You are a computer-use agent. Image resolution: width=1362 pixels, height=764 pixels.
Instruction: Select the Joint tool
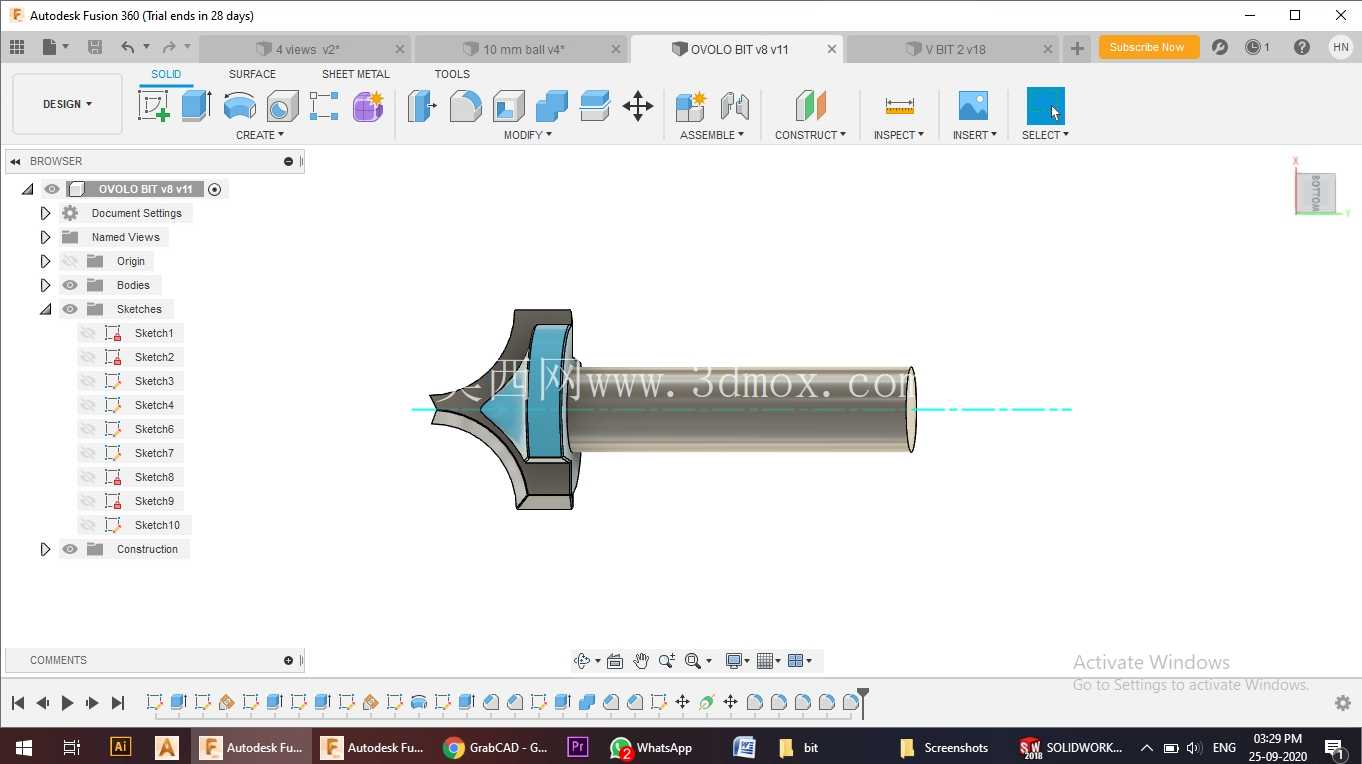734,106
